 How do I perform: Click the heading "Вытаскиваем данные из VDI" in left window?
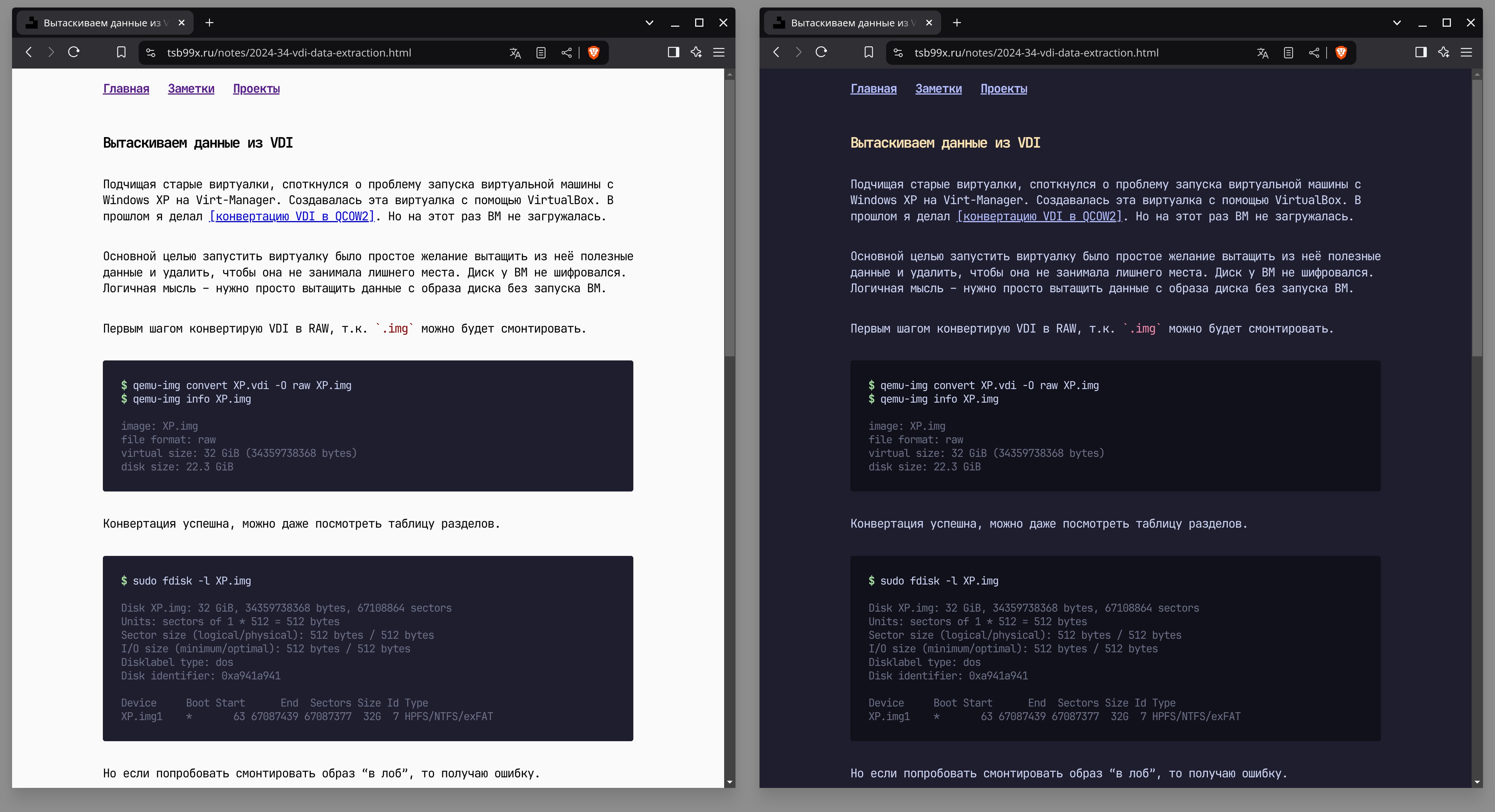point(198,143)
